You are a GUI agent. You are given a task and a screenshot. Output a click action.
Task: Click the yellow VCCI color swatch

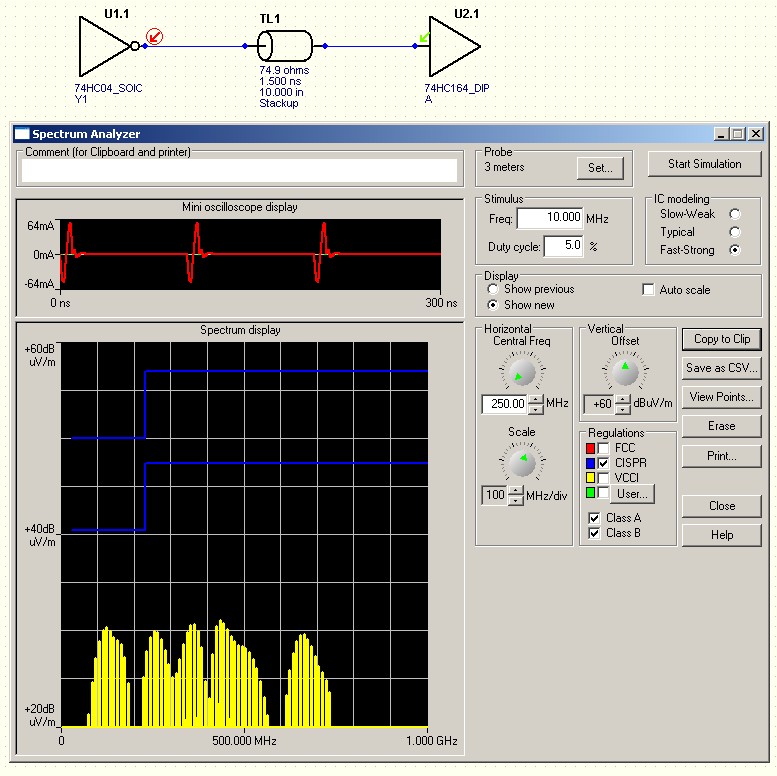(590, 478)
